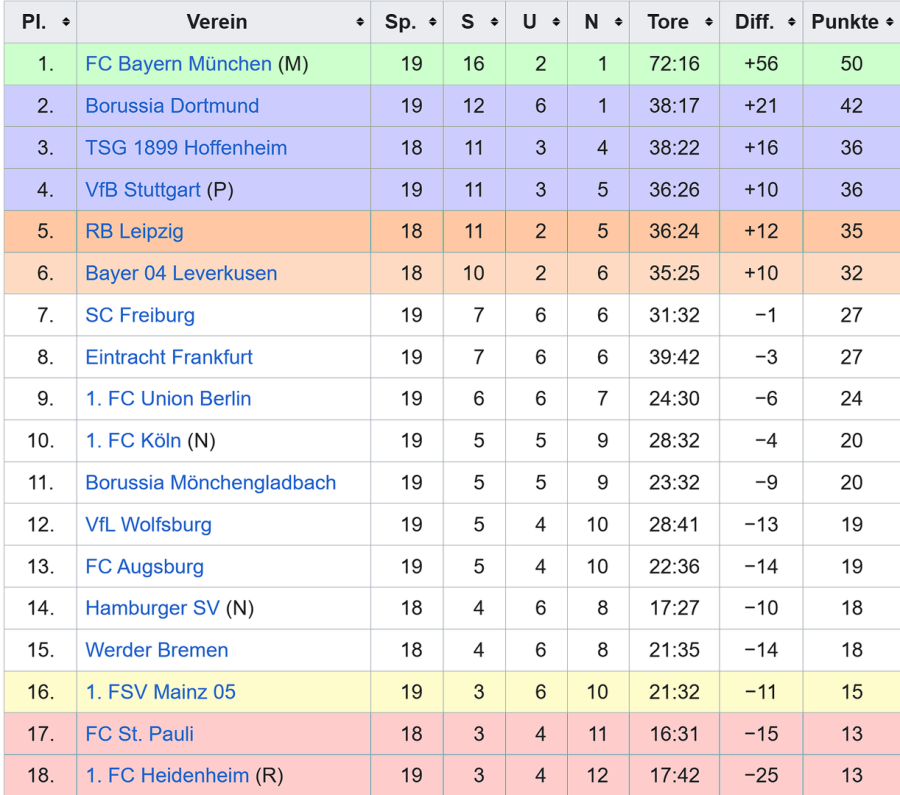Open FC Bayern München link
This screenshot has height=795, width=900.
[178, 64]
